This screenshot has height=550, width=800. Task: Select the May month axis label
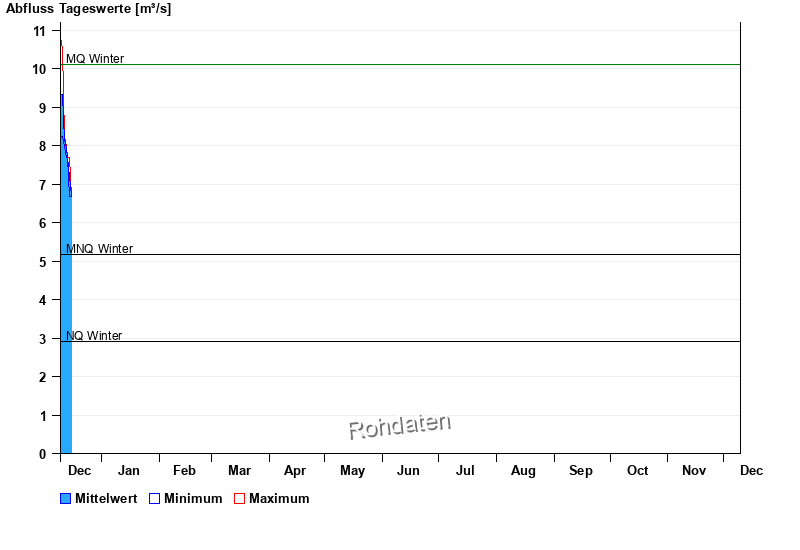coord(352,471)
